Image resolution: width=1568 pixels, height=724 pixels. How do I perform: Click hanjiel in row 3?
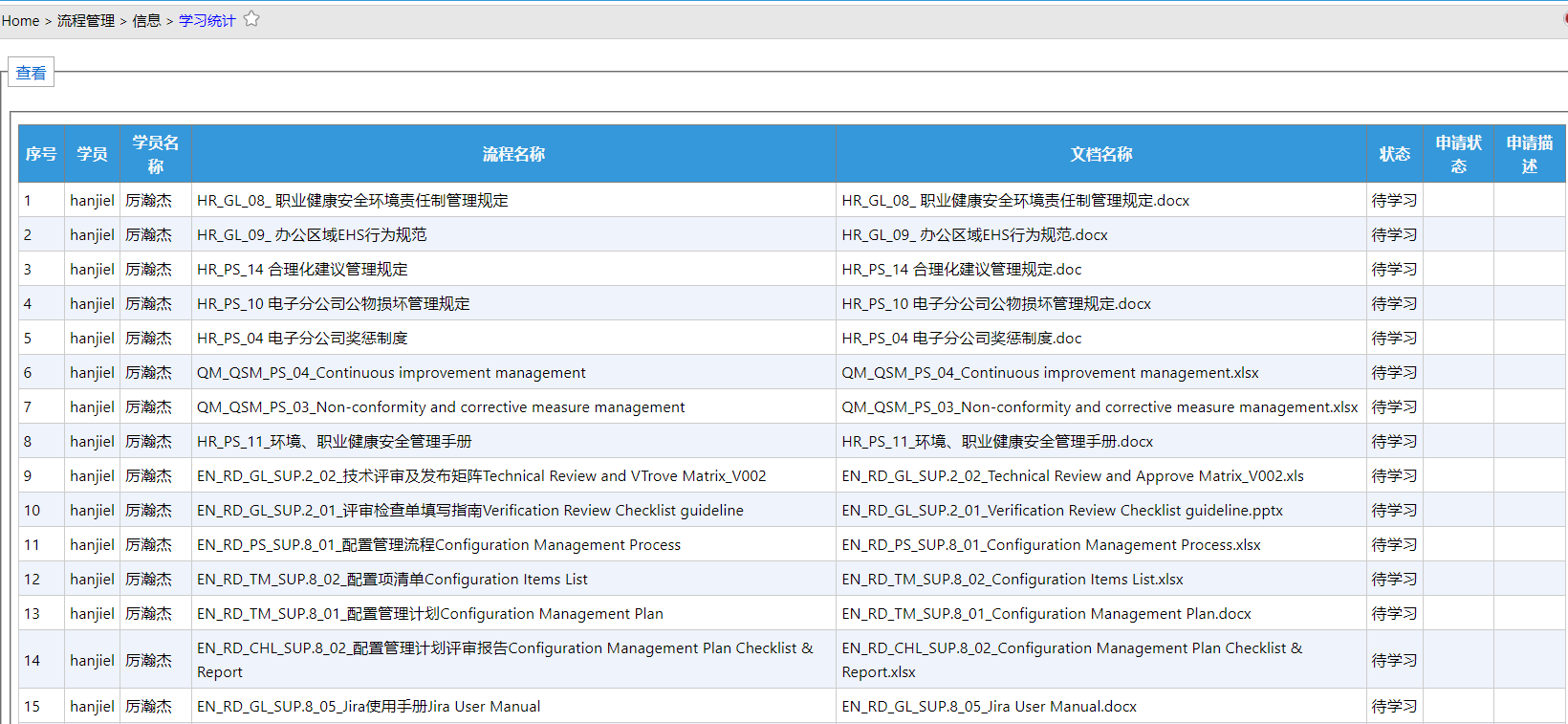pos(92,270)
